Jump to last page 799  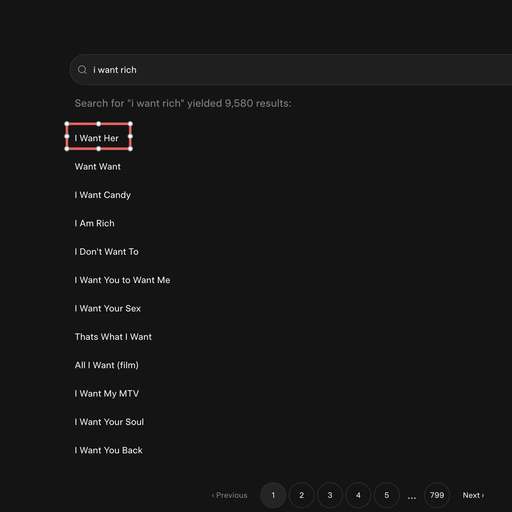(x=437, y=495)
